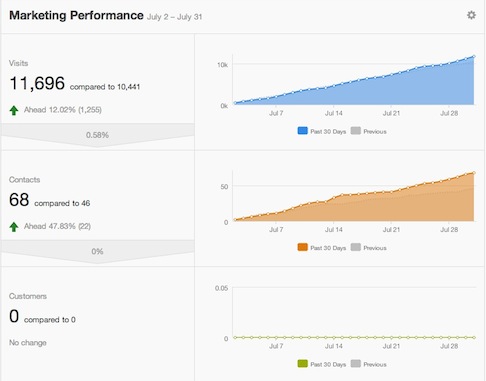Click the 68 contacts number
The image size is (486, 381).
click(19, 200)
